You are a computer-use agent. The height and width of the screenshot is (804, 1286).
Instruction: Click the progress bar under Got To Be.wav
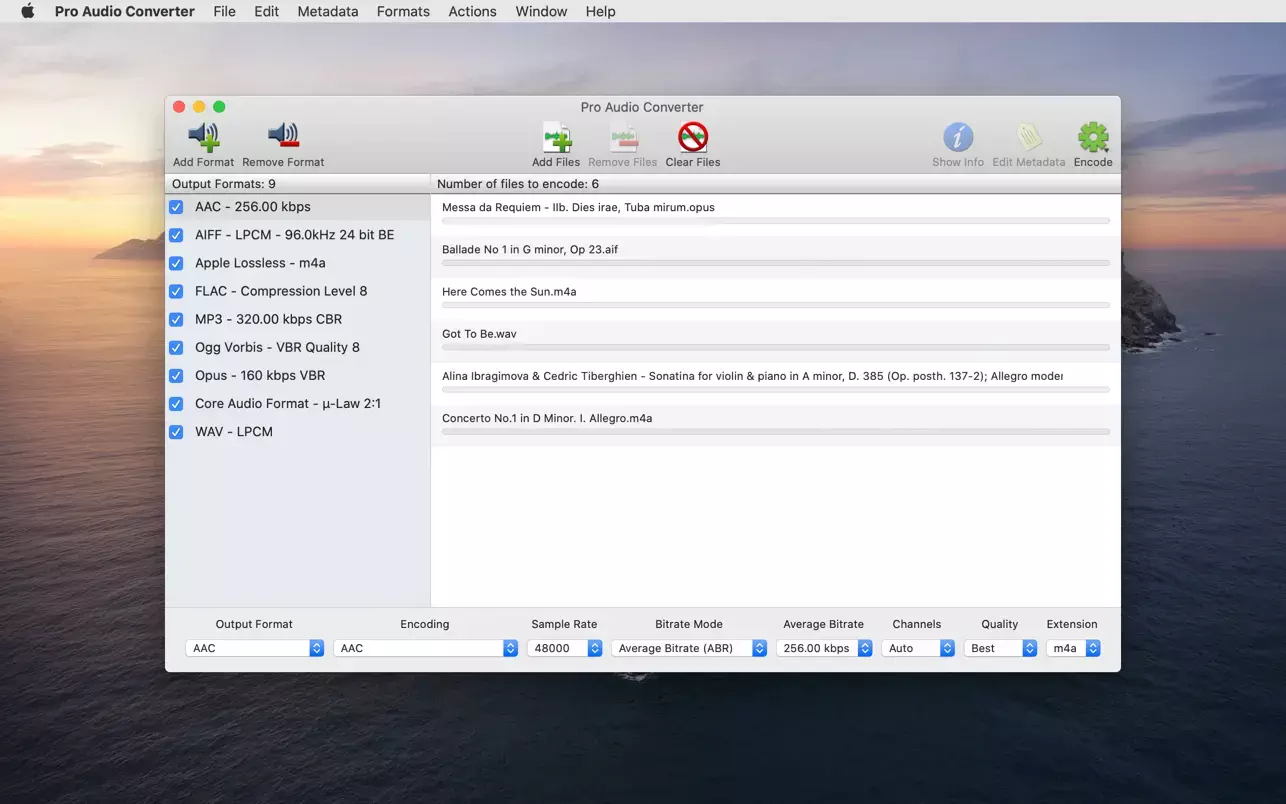[775, 347]
